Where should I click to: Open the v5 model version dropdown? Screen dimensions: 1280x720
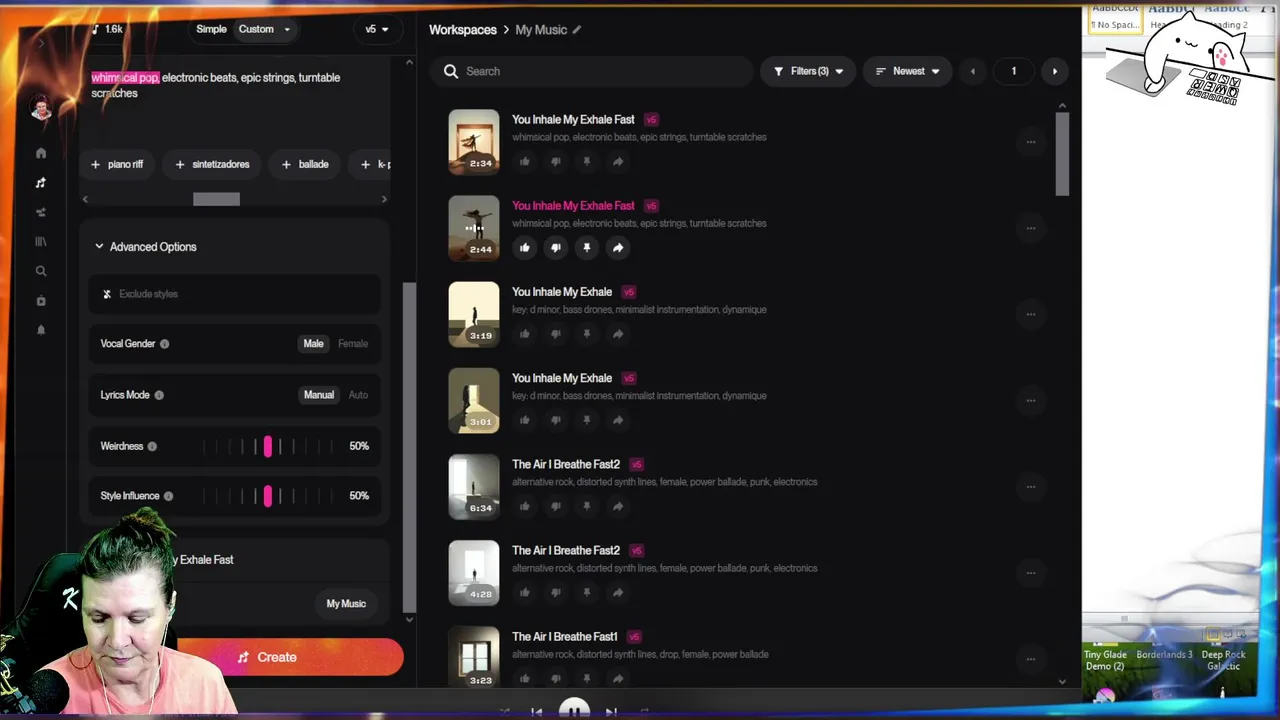[377, 29]
